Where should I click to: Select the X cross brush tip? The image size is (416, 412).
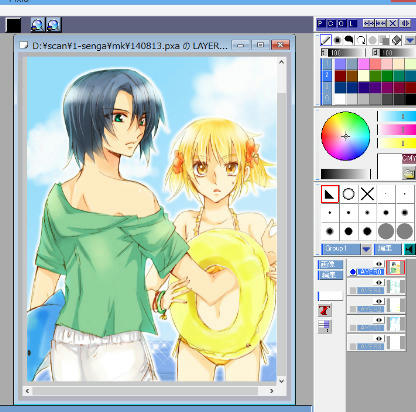[x=367, y=194]
